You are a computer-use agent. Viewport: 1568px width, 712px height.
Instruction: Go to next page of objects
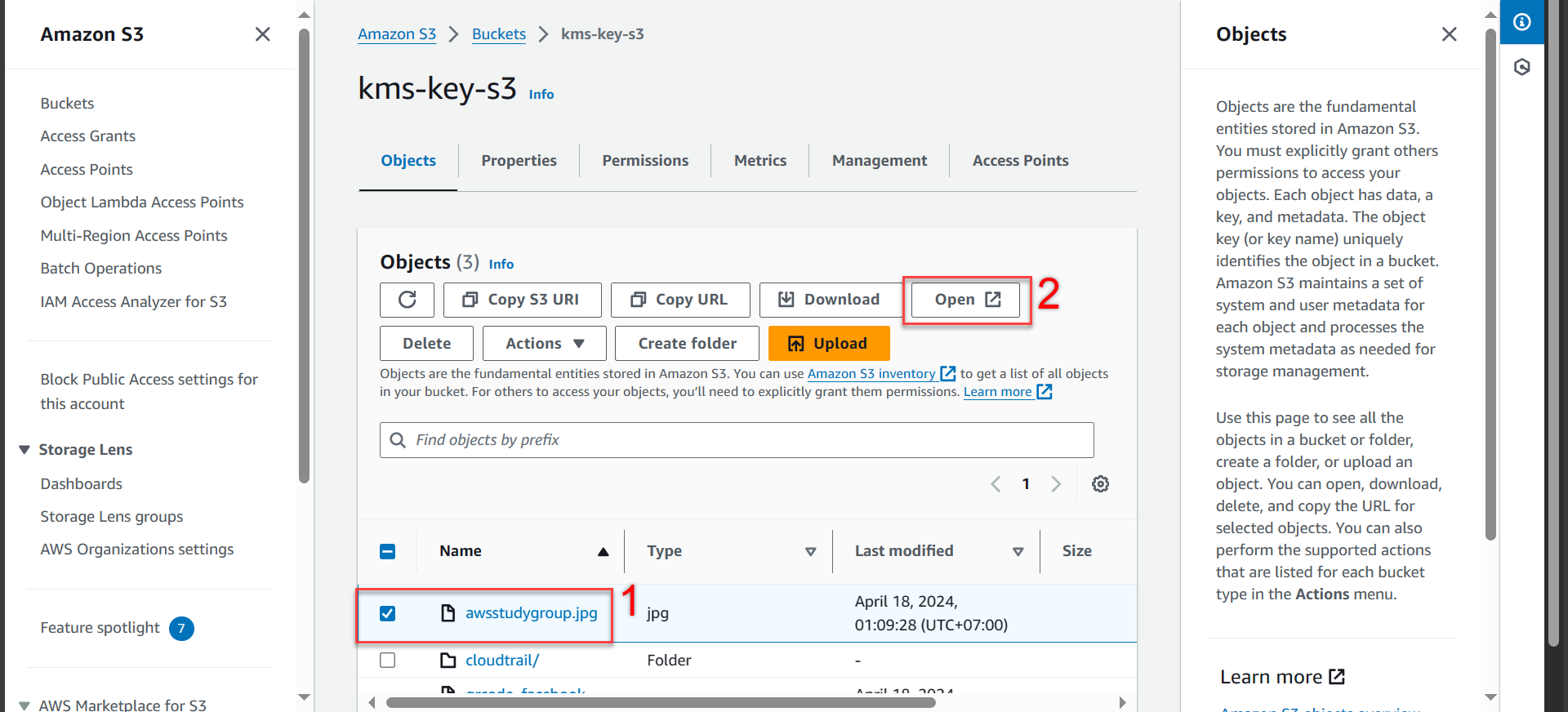tap(1056, 484)
